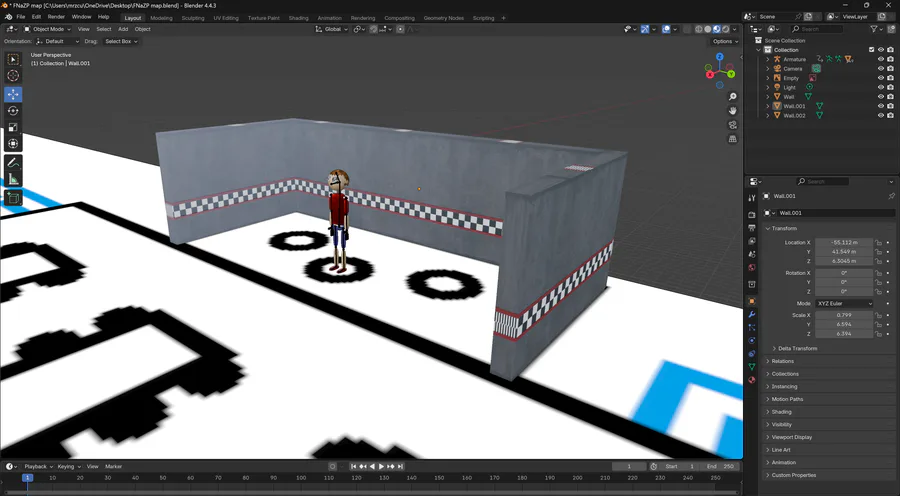Viewport: 900px width, 496px height.
Task: Open the timeline Marker menu
Action: pyautogui.click(x=114, y=466)
